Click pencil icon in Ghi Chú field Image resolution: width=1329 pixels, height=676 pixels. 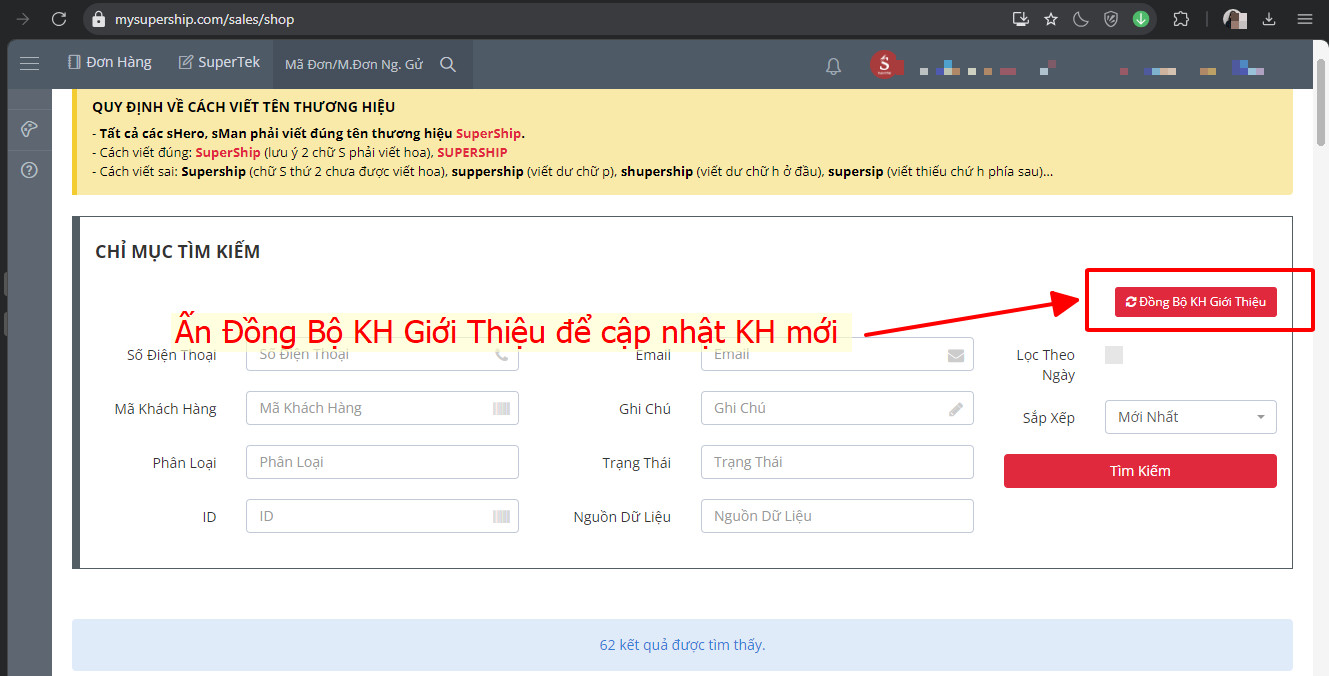click(956, 408)
